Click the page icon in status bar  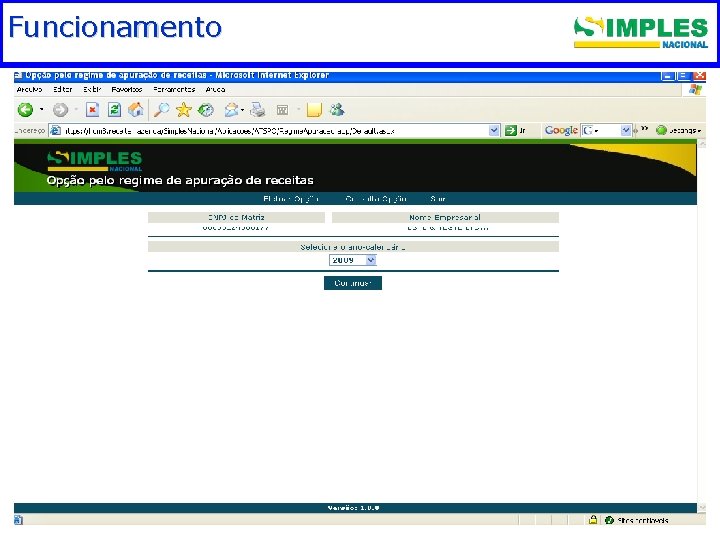pyautogui.click(x=18, y=520)
